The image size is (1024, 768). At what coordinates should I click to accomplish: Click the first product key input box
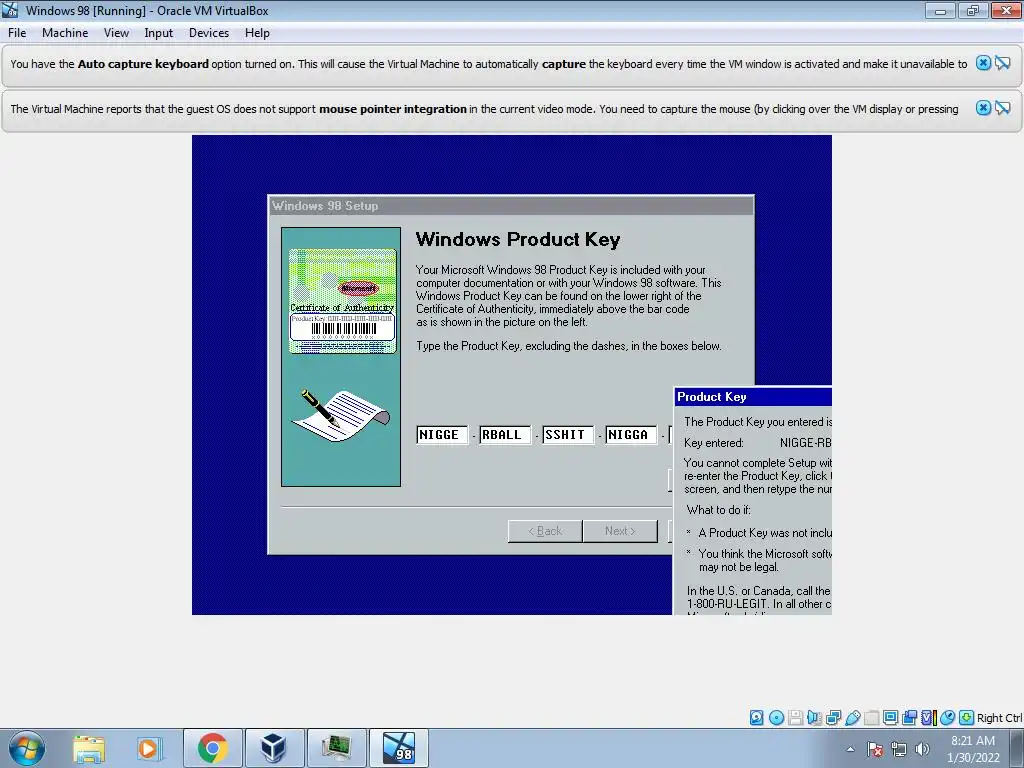coord(442,434)
